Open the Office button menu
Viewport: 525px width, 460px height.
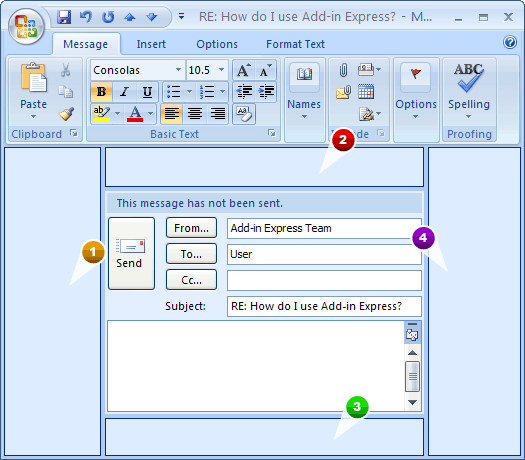26,26
